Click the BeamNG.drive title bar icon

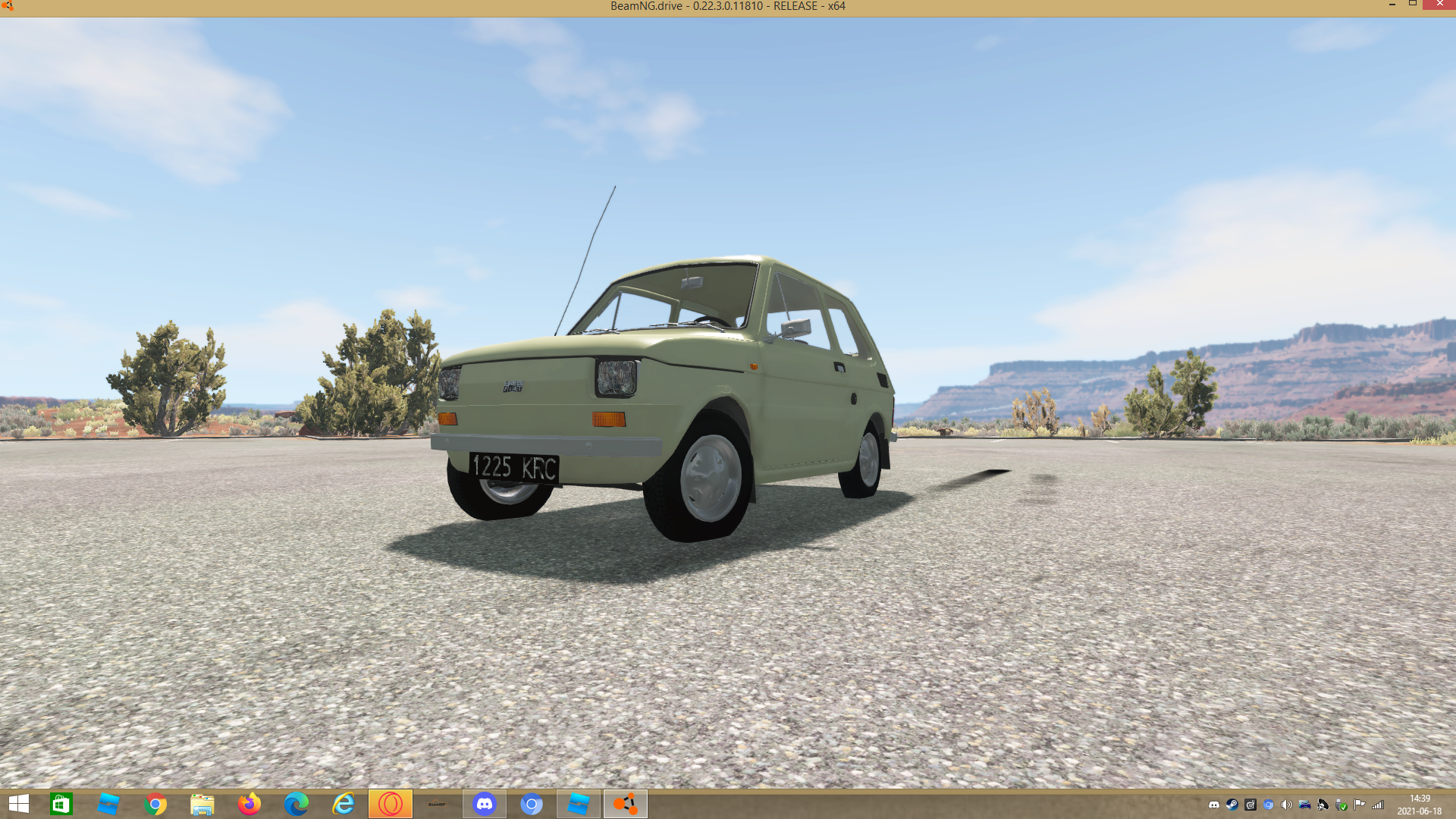tap(8, 6)
